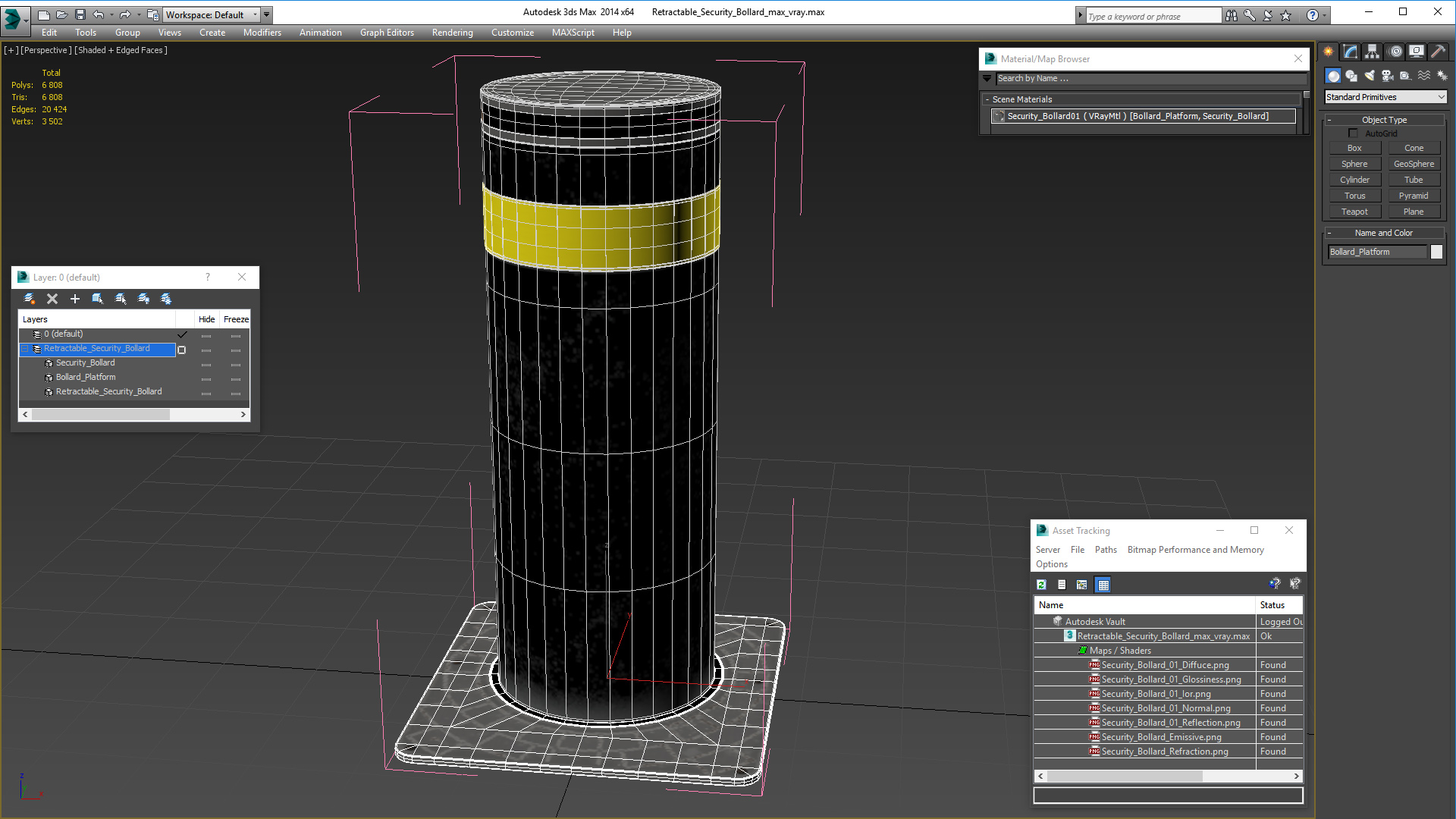Click the Torus primitive button
The image size is (1456, 819).
tap(1354, 196)
